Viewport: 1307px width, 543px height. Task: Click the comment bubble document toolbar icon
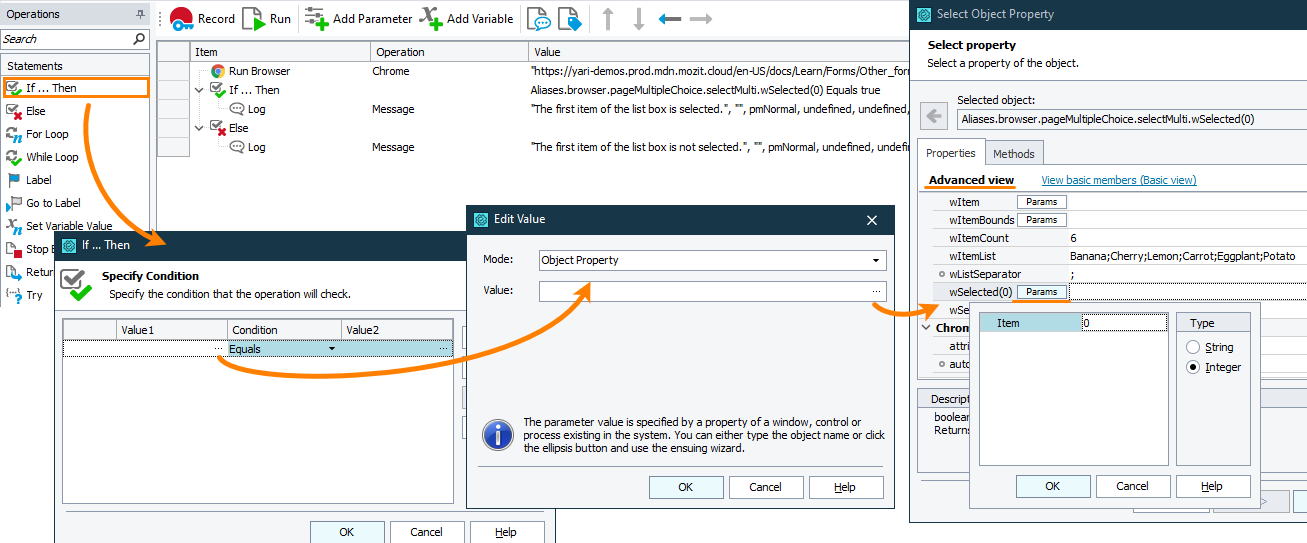539,19
